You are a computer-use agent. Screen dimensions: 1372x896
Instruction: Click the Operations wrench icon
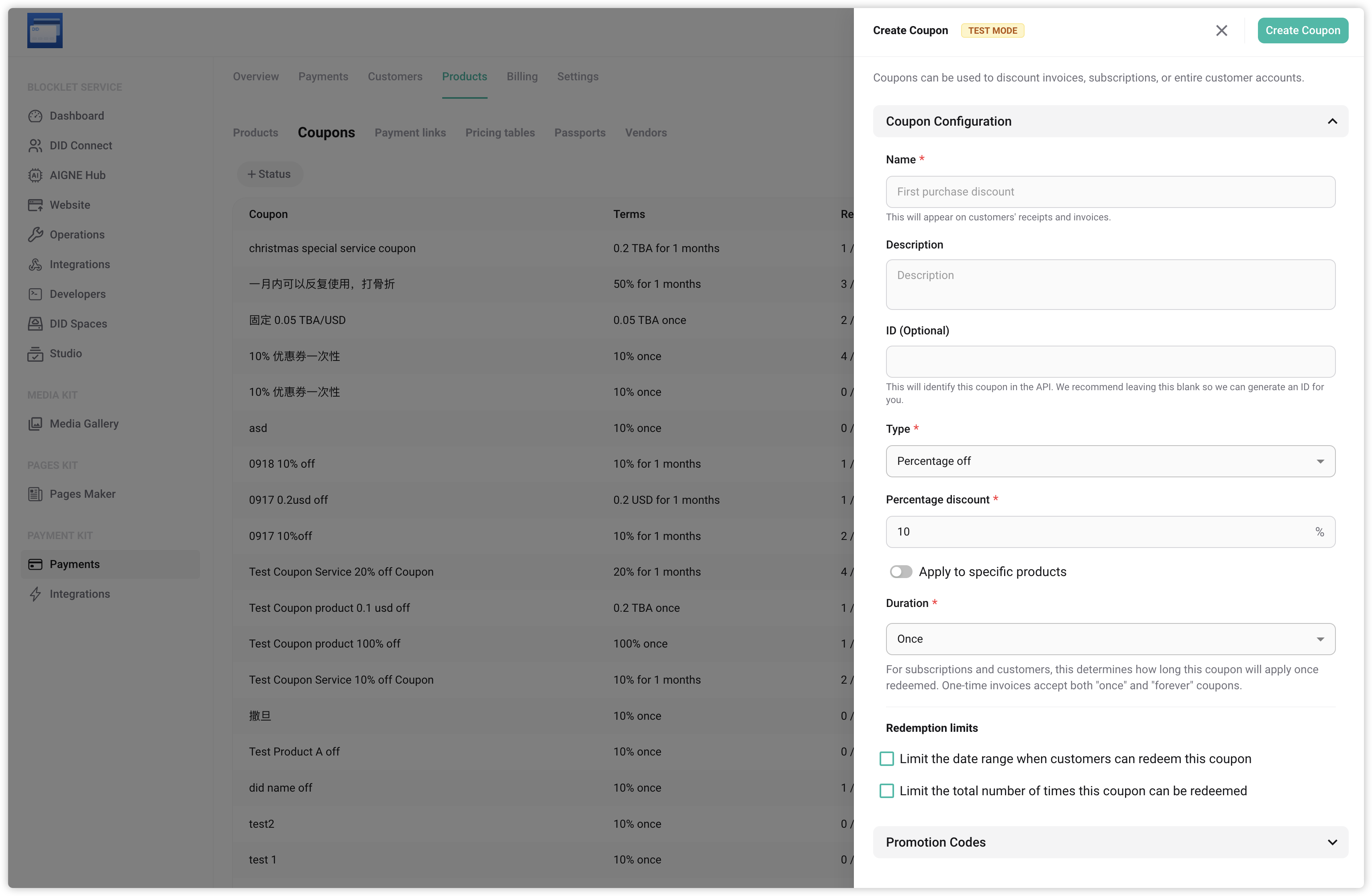35,234
